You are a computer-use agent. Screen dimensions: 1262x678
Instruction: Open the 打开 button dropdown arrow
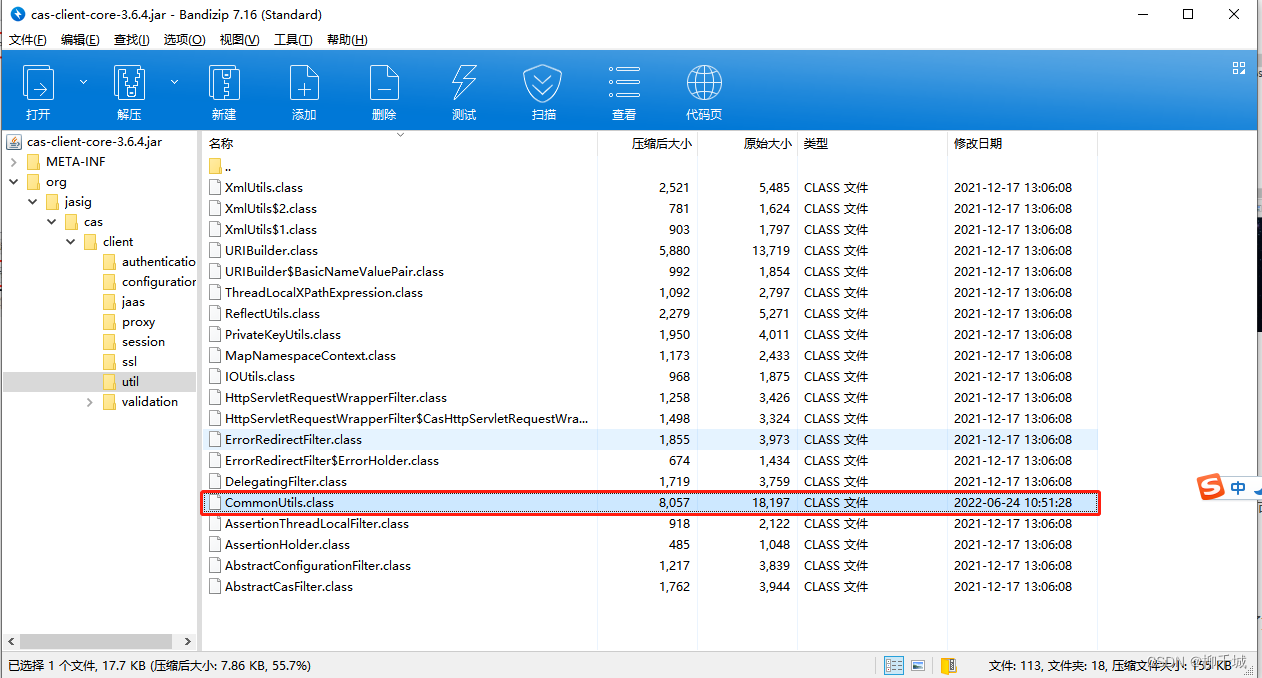83,82
